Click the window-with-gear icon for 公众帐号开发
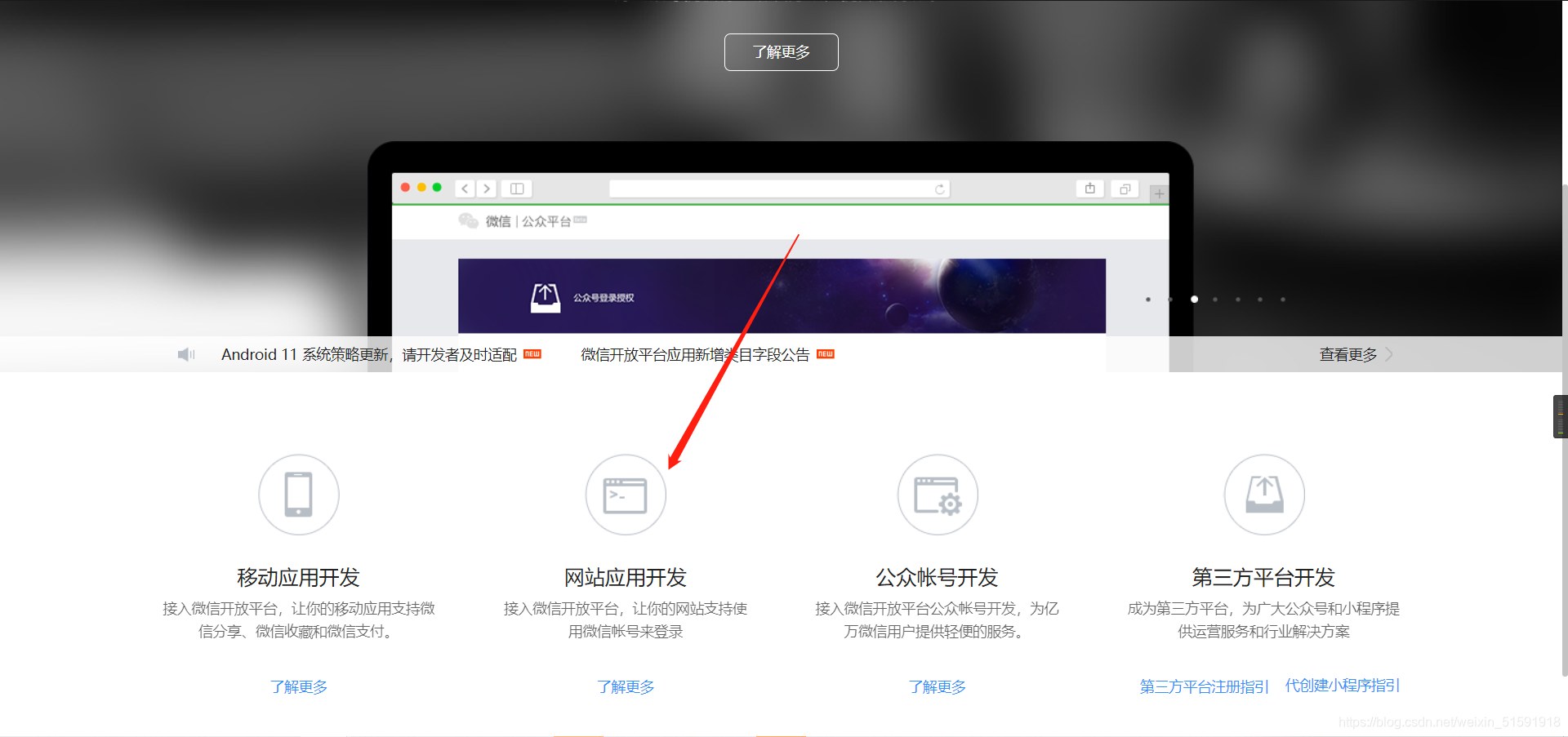This screenshot has height=737, width=1568. 938,495
